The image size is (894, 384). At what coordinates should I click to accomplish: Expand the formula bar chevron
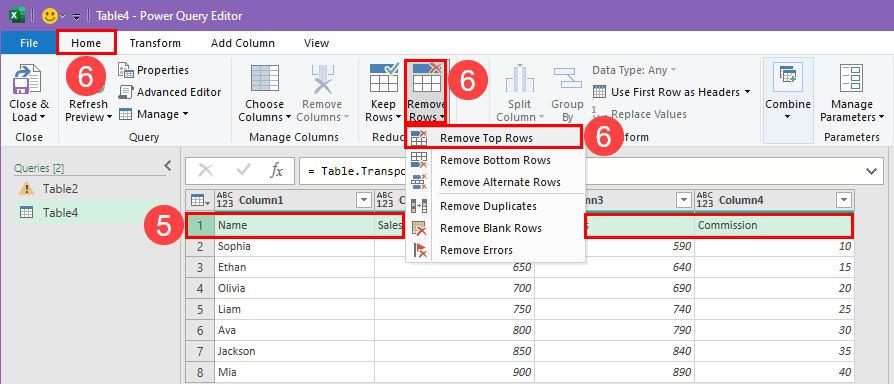[x=871, y=171]
